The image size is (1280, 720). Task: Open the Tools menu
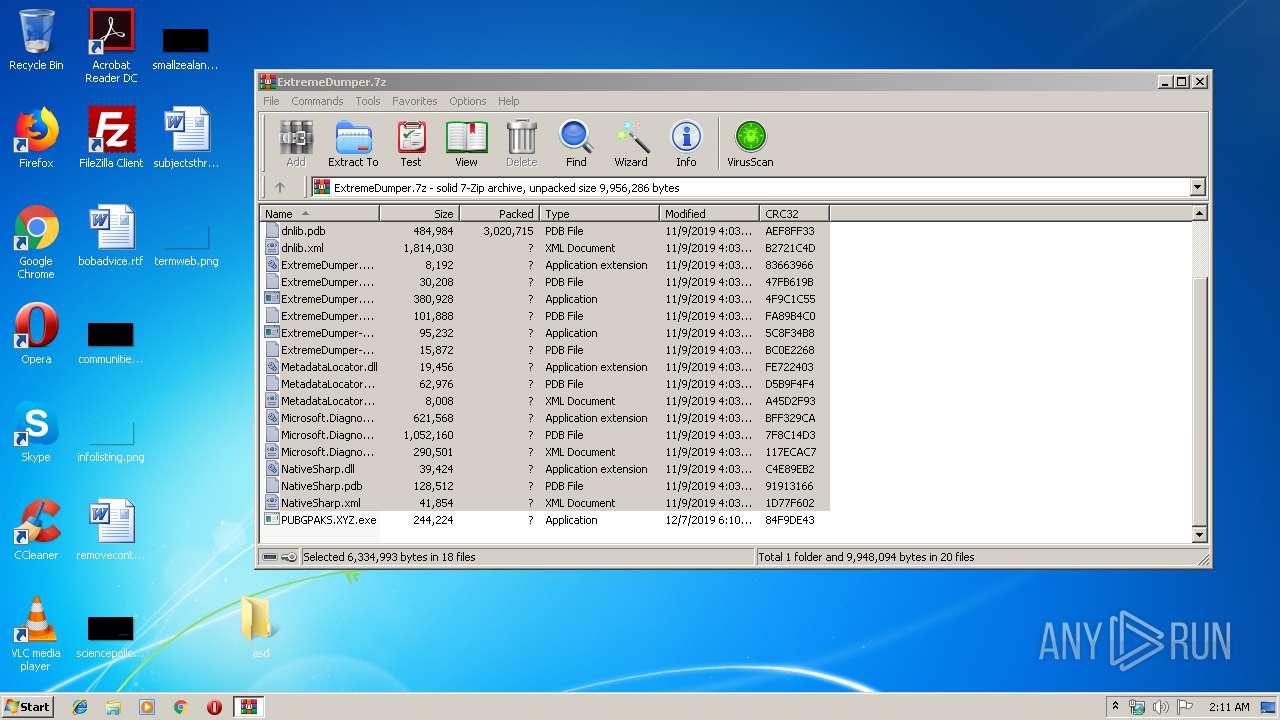[368, 101]
